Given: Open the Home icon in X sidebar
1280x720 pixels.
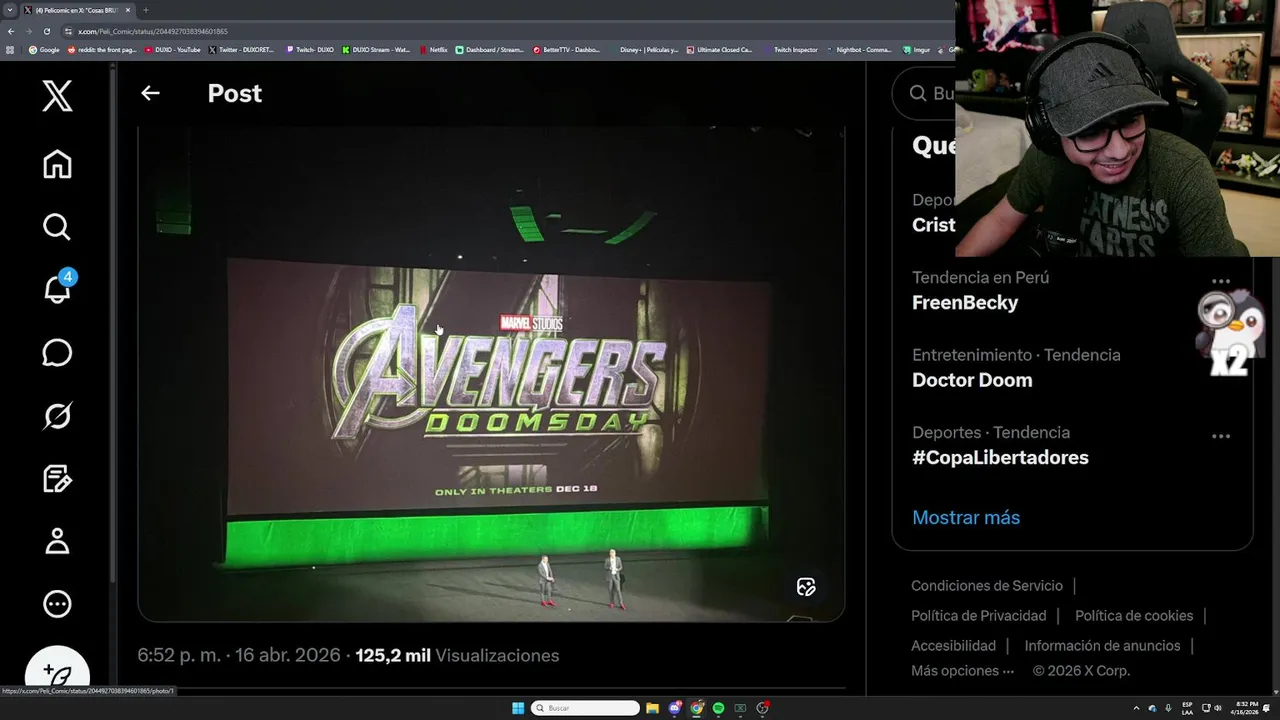Looking at the screenshot, I should [57, 164].
